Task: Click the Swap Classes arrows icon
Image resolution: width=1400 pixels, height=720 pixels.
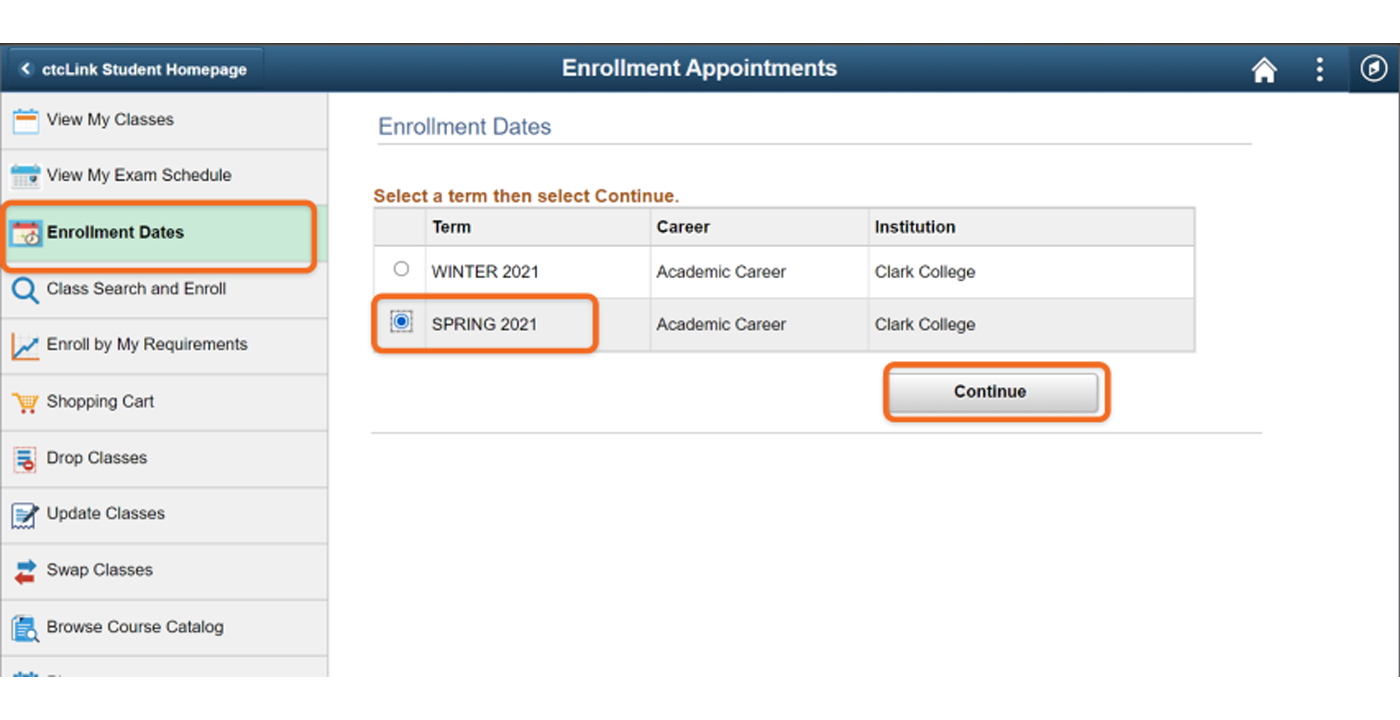Action: pos(25,571)
